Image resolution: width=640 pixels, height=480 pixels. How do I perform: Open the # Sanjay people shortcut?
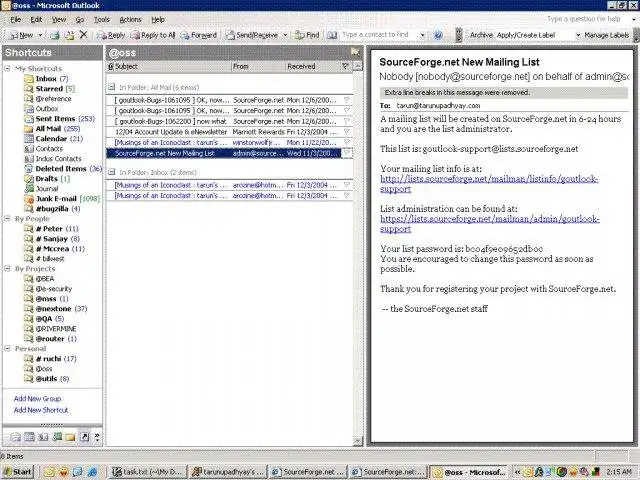point(52,239)
